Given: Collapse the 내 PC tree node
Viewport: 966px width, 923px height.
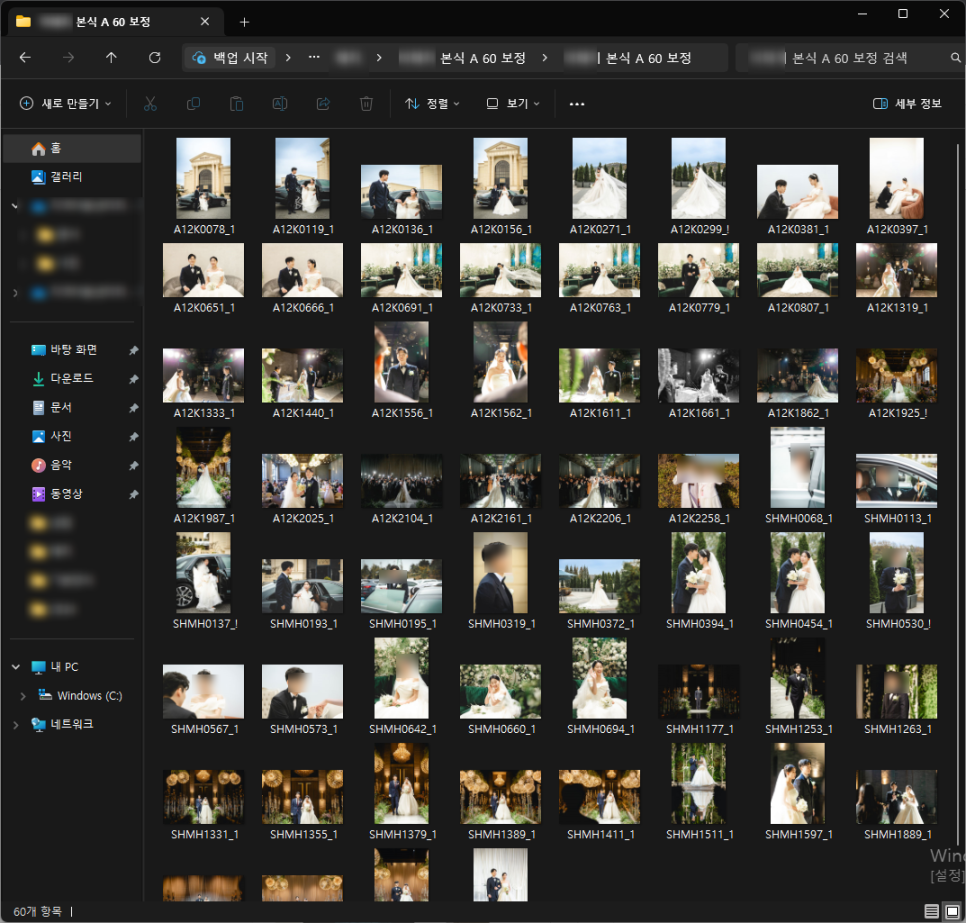Looking at the screenshot, I should (16, 667).
